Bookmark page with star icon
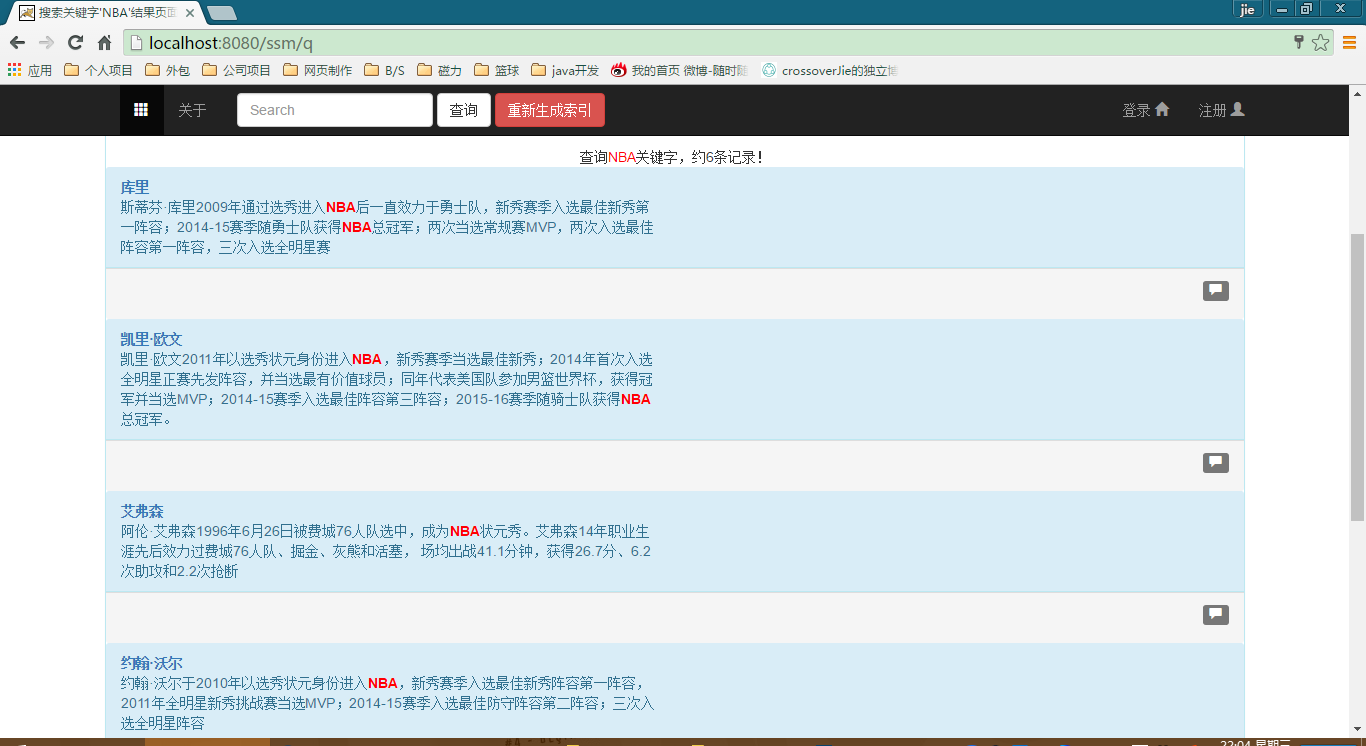This screenshot has width=1366, height=746. [1321, 42]
